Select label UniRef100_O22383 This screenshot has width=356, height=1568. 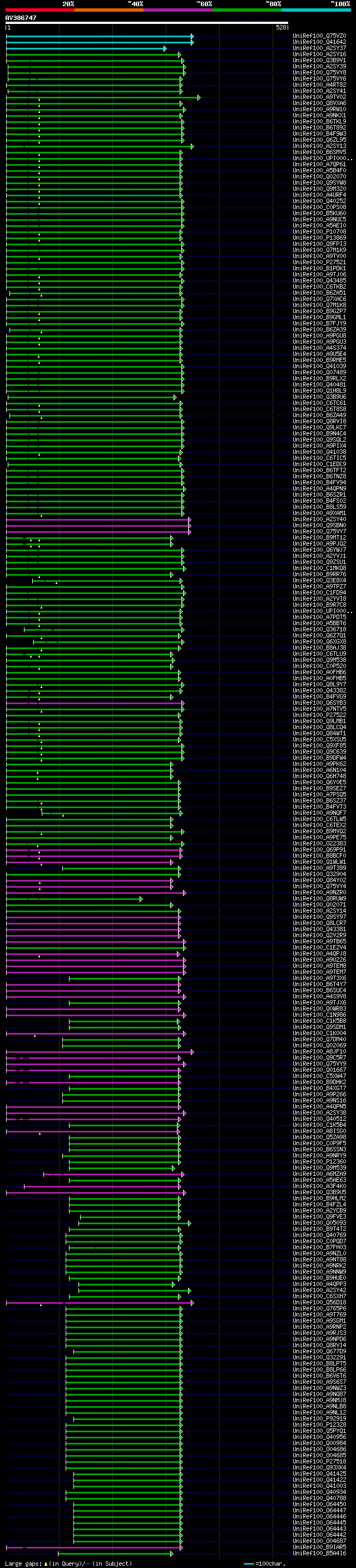click(x=319, y=844)
